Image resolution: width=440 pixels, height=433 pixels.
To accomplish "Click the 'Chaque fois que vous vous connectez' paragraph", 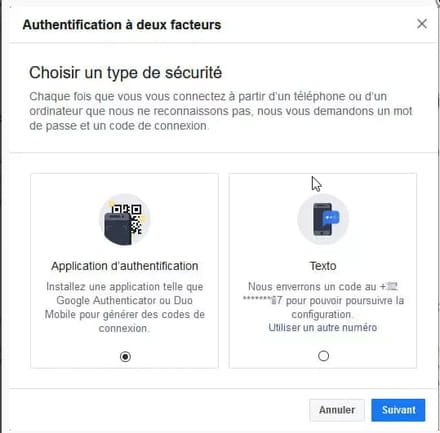I will pyautogui.click(x=221, y=111).
